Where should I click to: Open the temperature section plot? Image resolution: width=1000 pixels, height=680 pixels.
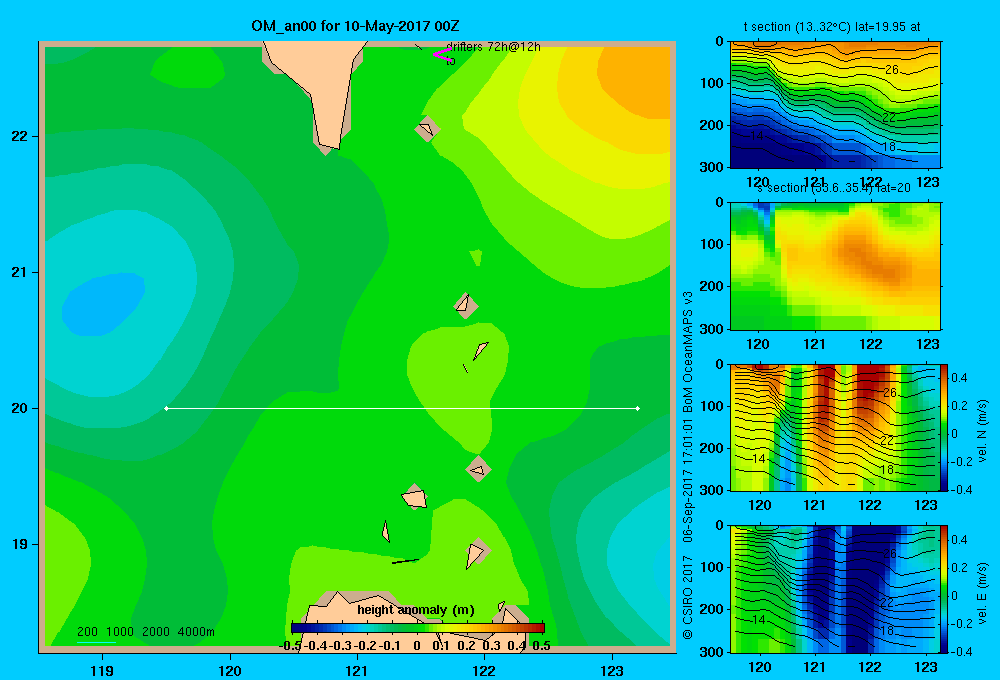coord(835,105)
